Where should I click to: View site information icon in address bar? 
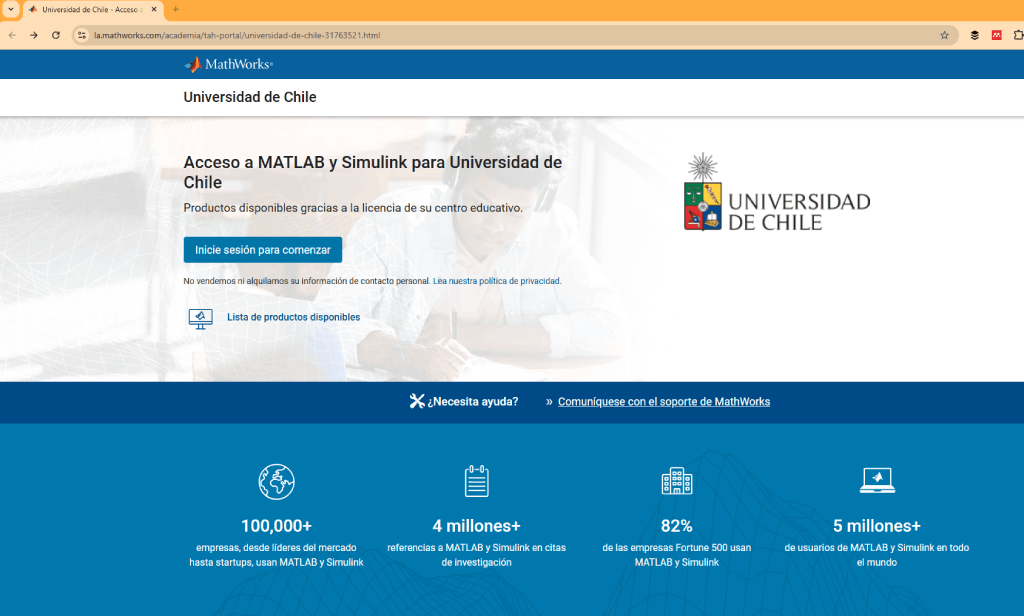point(83,35)
